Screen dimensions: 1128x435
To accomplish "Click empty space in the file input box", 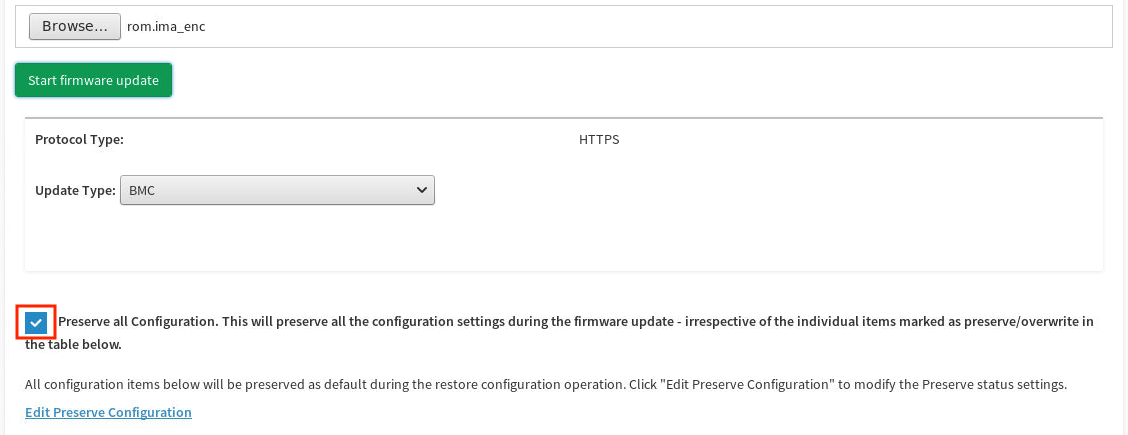I will [650, 27].
